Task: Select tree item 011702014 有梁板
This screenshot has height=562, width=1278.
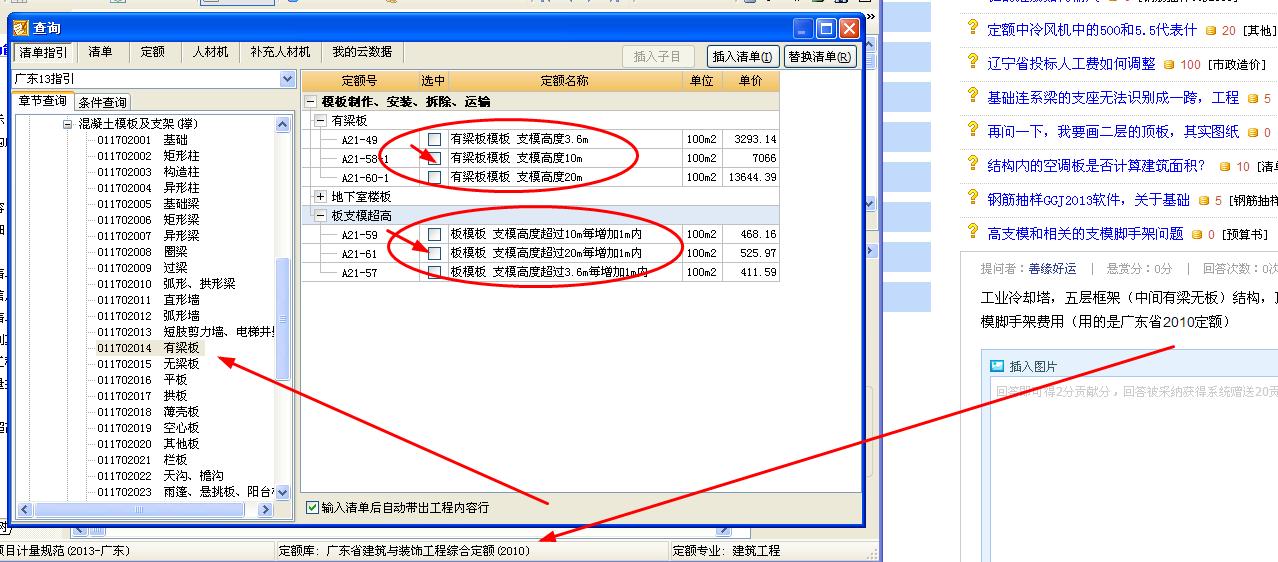Action: pyautogui.click(x=148, y=348)
